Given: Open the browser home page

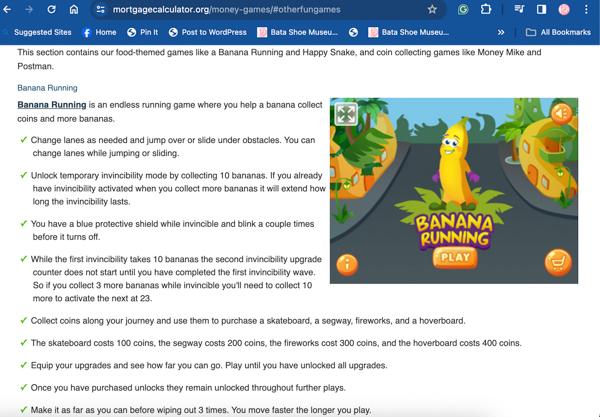Looking at the screenshot, I should pyautogui.click(x=74, y=9).
